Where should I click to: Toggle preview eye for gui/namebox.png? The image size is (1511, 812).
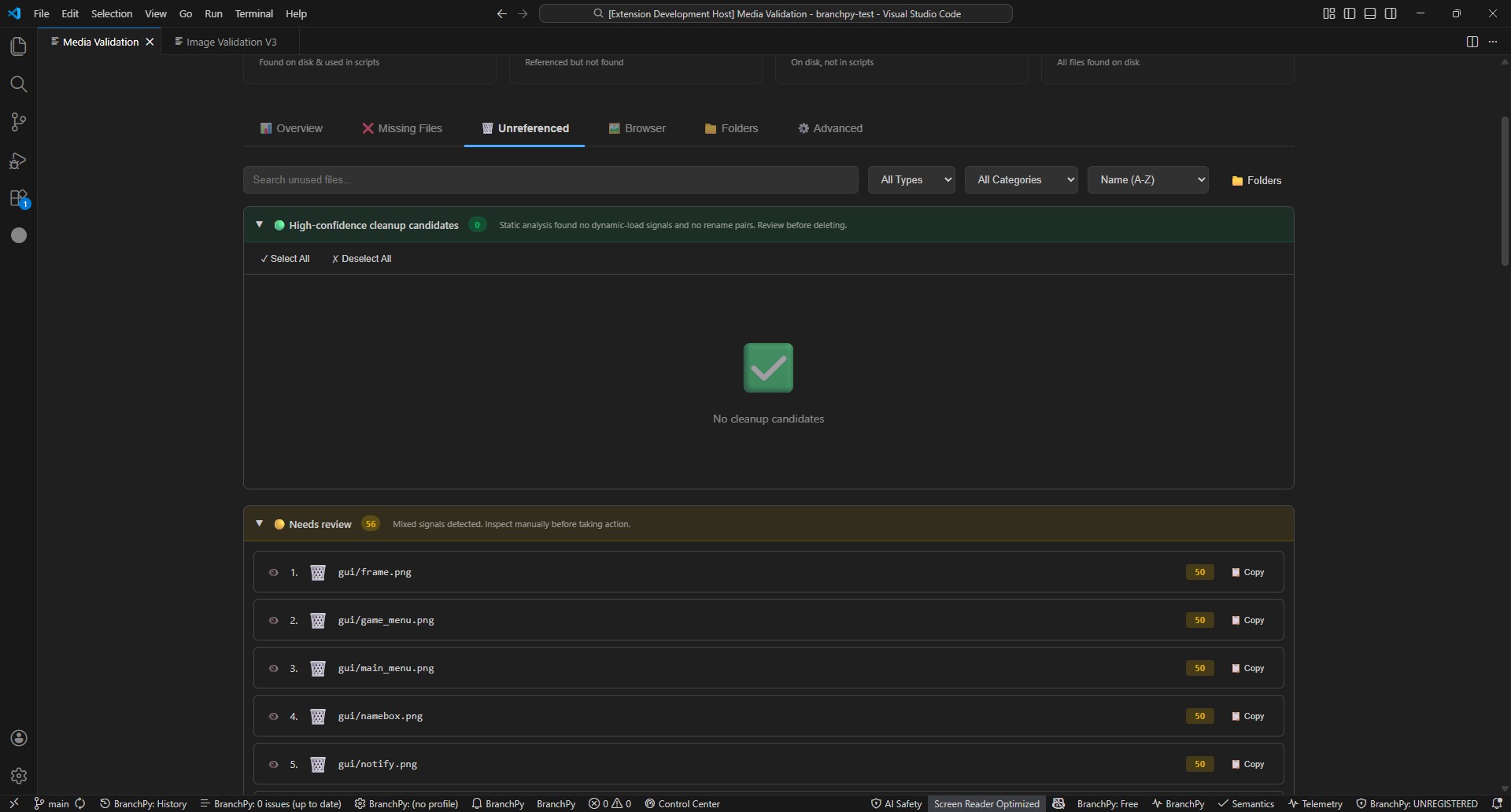[273, 717]
